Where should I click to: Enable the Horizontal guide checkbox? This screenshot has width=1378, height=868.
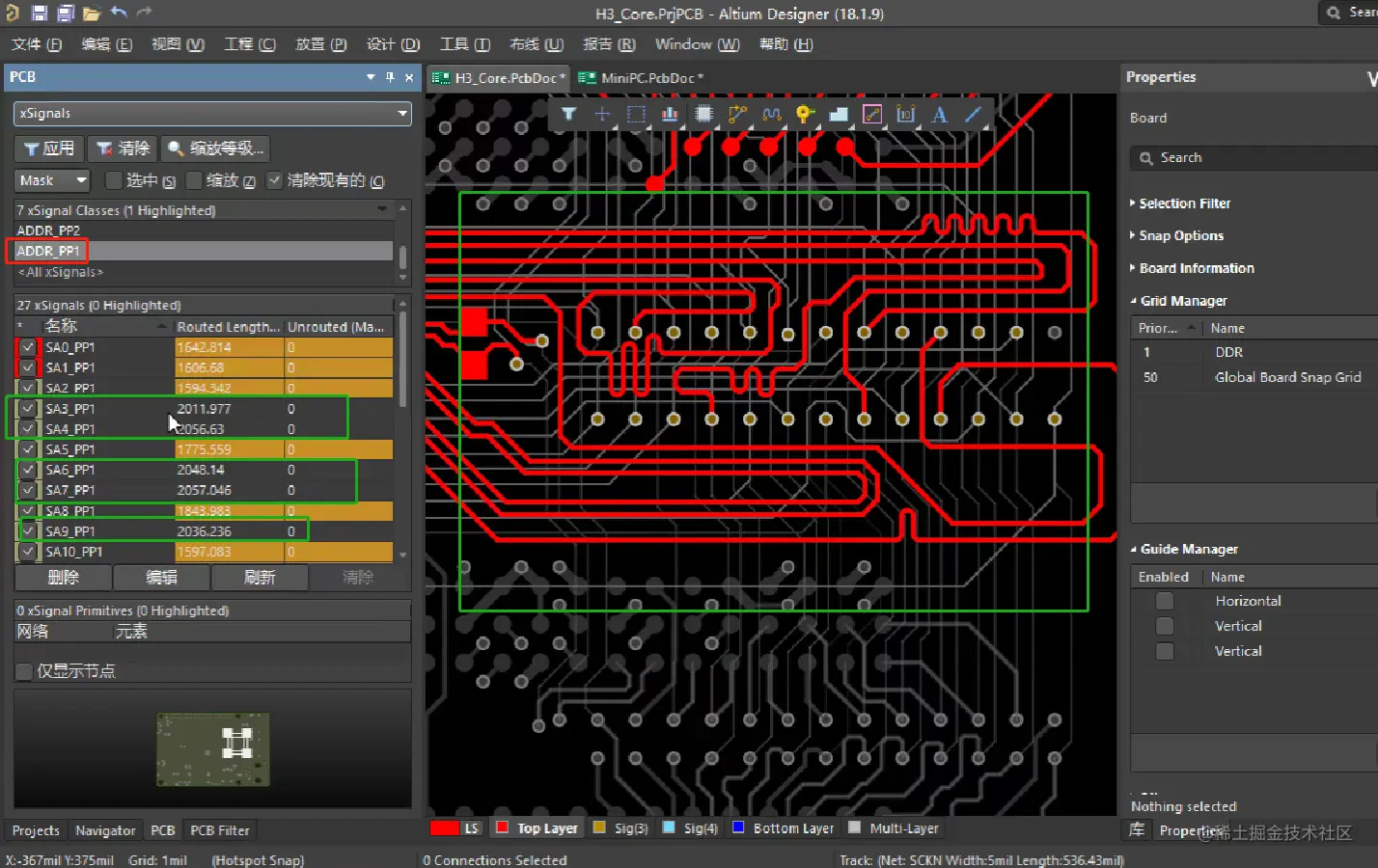coord(1165,601)
